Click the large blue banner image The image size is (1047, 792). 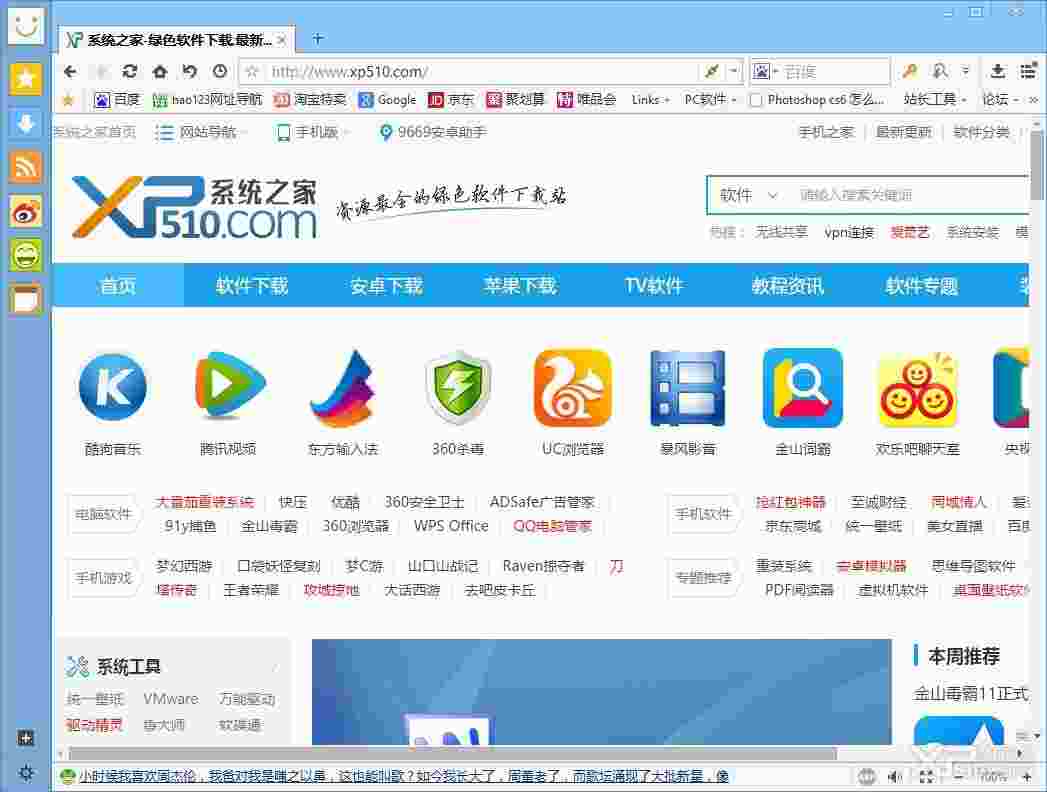tap(602, 692)
